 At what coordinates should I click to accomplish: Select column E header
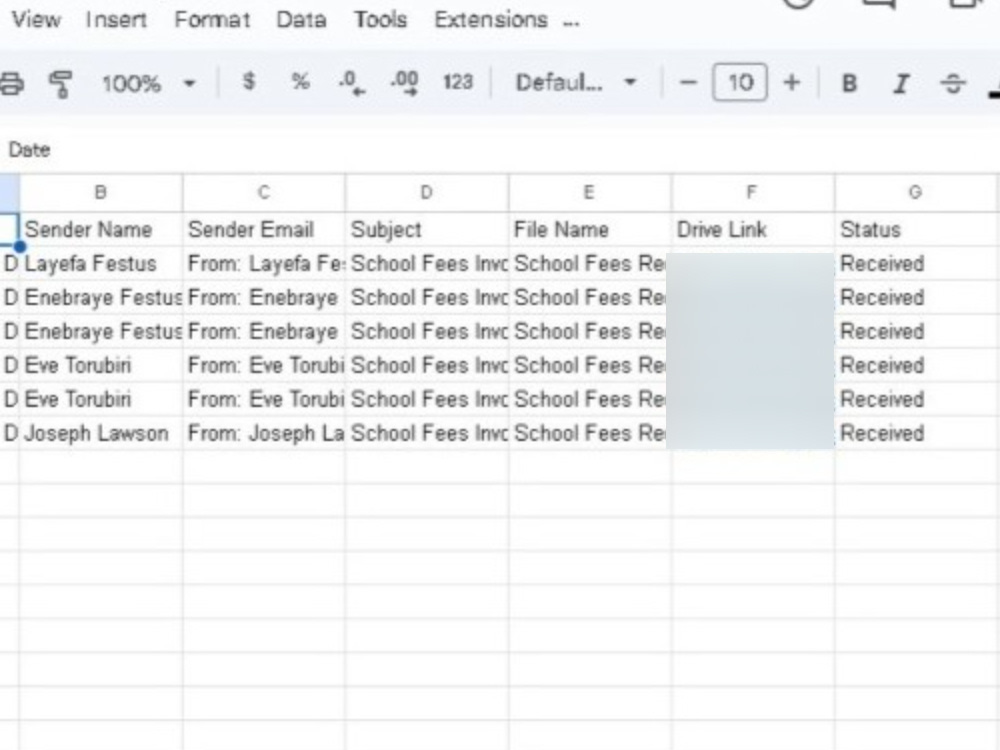pyautogui.click(x=589, y=193)
